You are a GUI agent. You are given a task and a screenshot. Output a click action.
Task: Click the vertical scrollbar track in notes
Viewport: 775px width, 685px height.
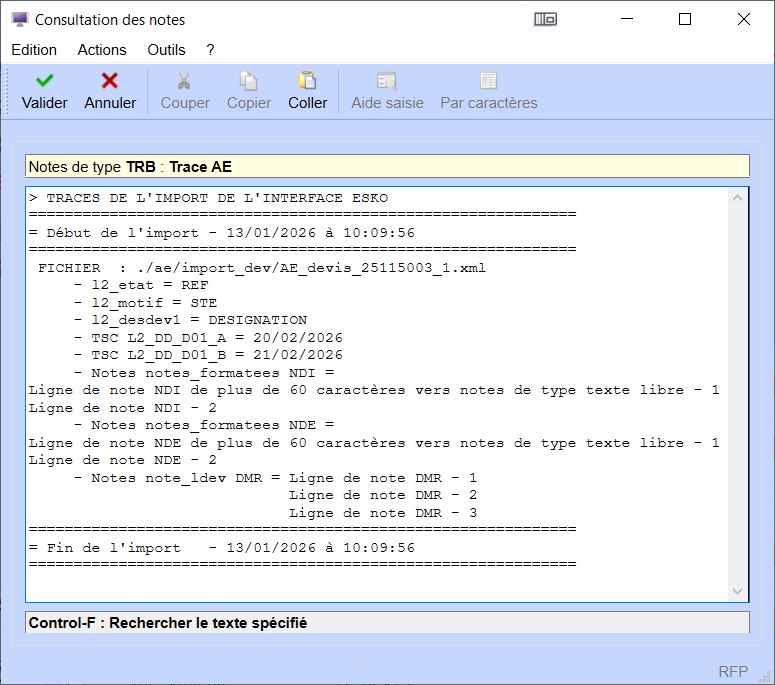(x=738, y=400)
